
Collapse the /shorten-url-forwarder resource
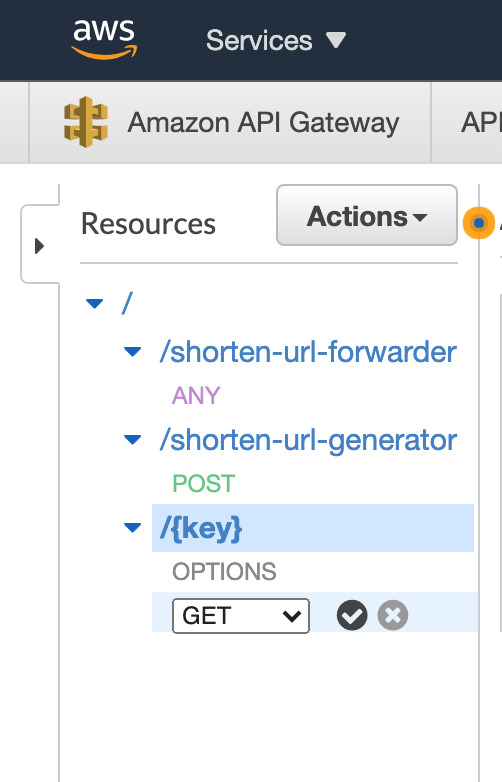click(x=133, y=352)
